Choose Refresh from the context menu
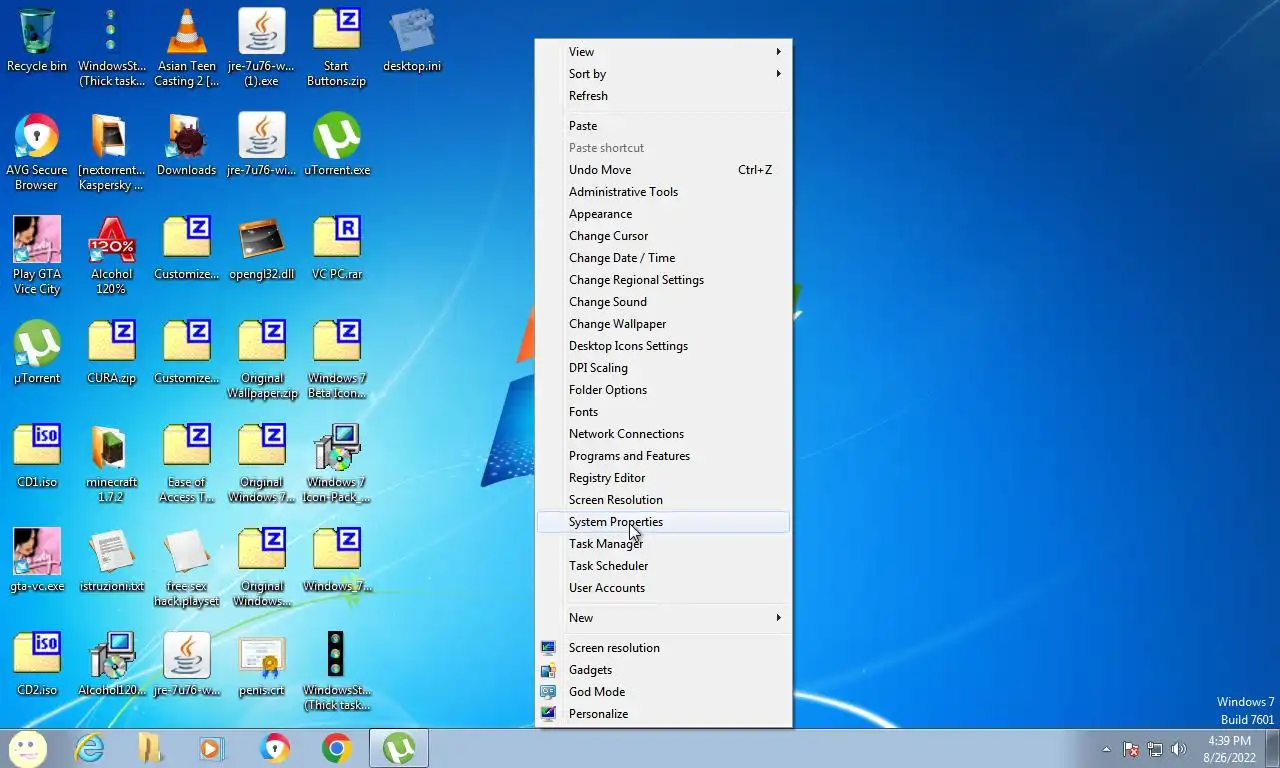 (664, 96)
